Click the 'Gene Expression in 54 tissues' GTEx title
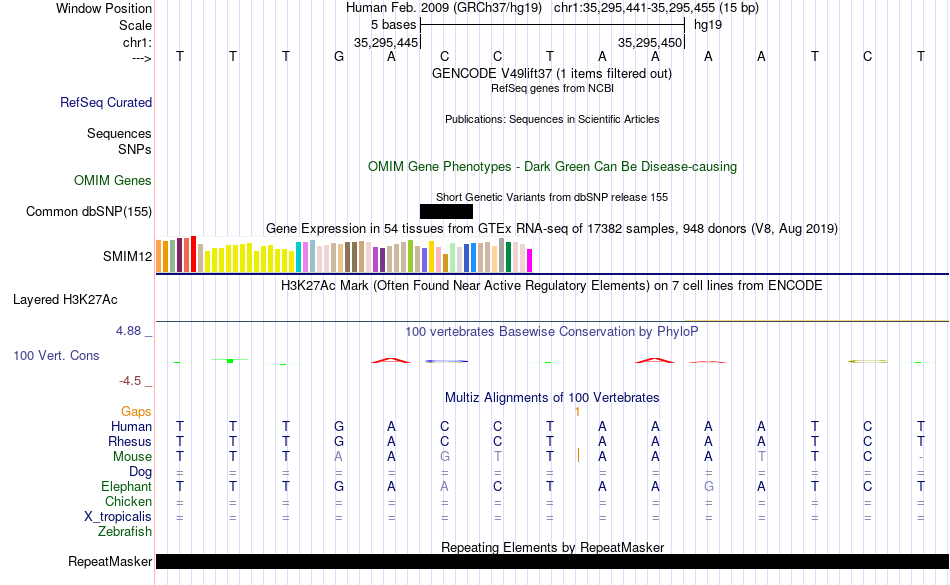 coord(552,228)
